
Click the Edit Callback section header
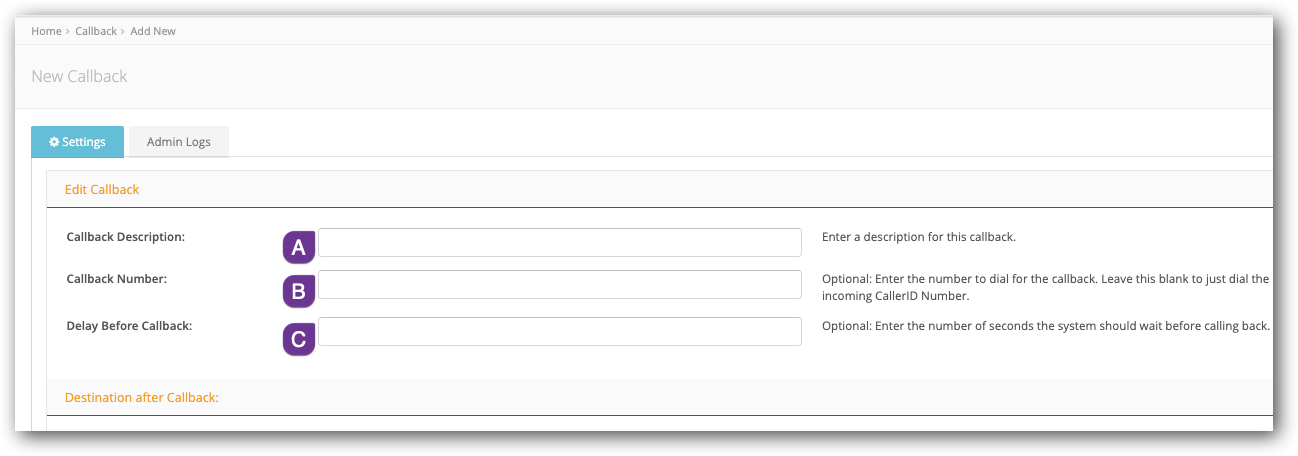pyautogui.click(x=102, y=189)
